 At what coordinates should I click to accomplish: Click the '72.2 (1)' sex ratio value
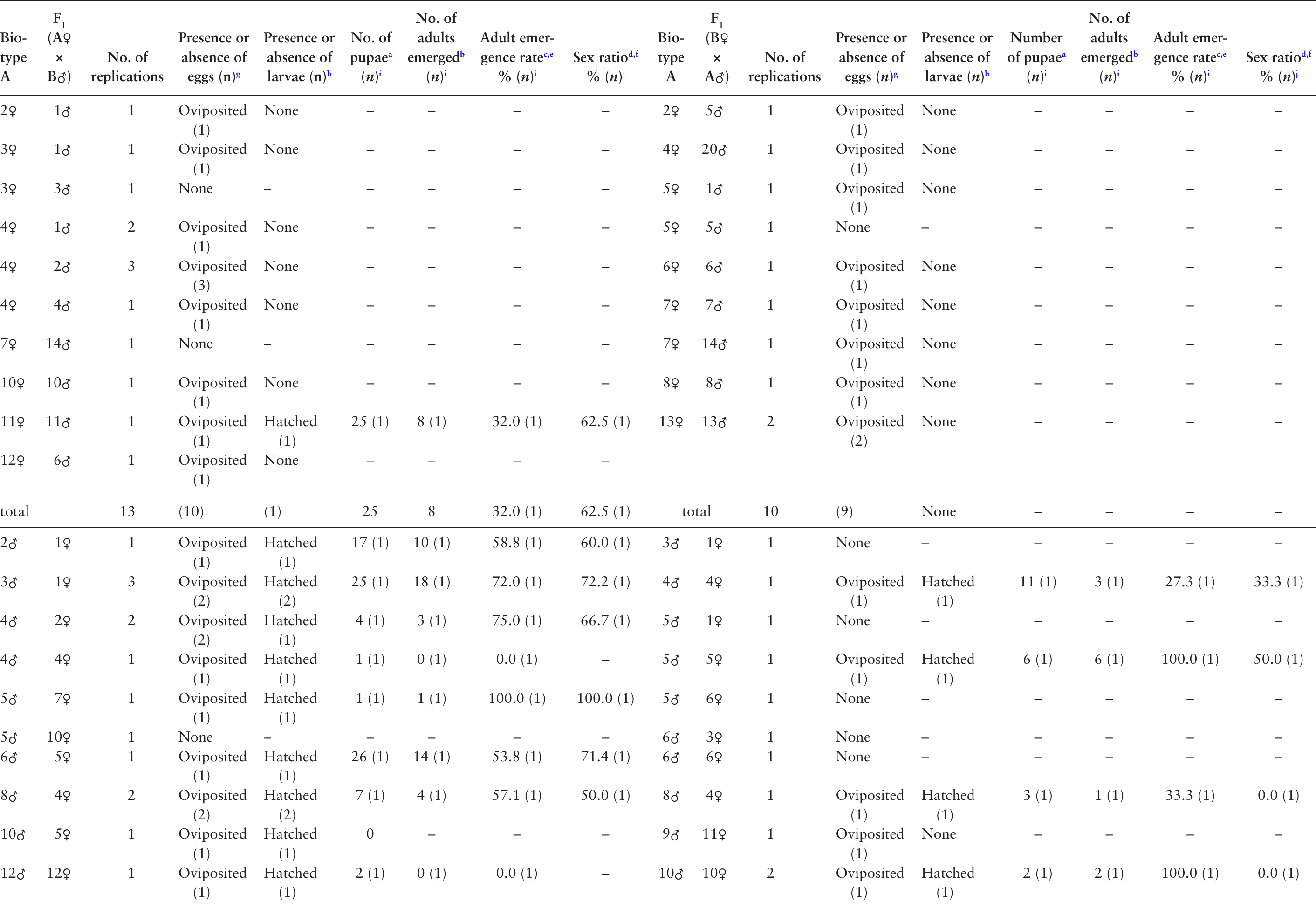pos(605,582)
